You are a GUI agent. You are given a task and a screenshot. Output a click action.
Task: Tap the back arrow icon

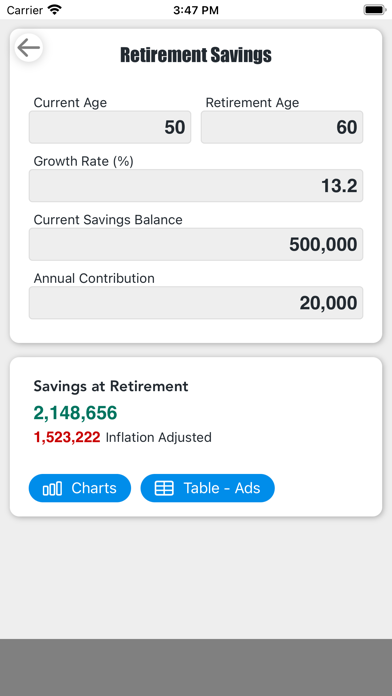point(29,47)
